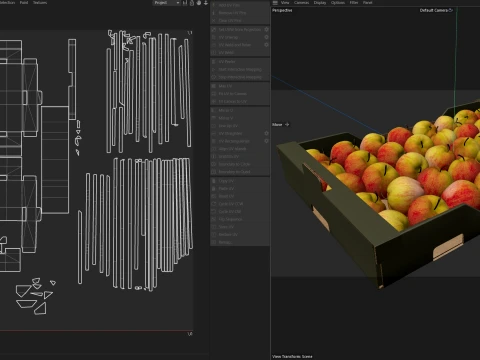The width and height of the screenshot is (480, 360).
Task: Click the Default Camera label
Action: 433,10
